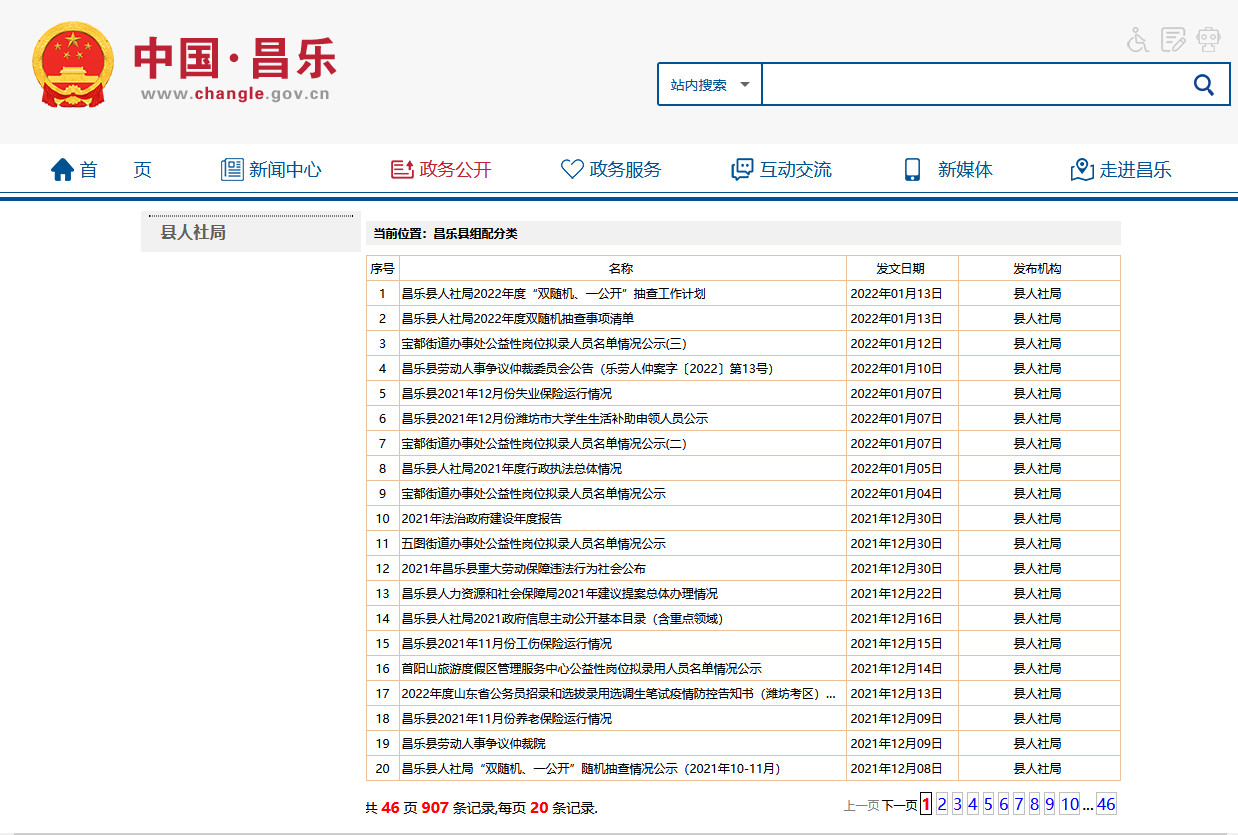Click the wheelchair accessibility icon

click(x=1137, y=39)
